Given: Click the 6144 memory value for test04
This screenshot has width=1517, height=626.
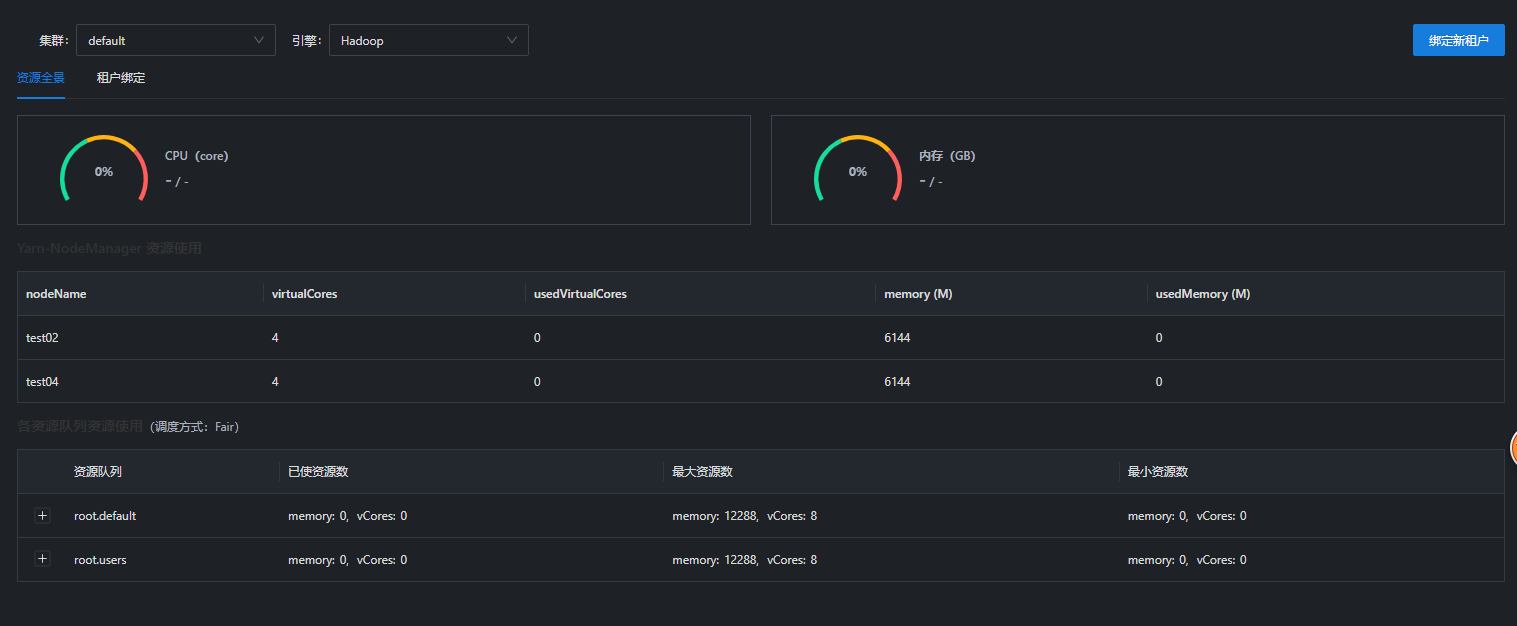Looking at the screenshot, I should pos(897,382).
